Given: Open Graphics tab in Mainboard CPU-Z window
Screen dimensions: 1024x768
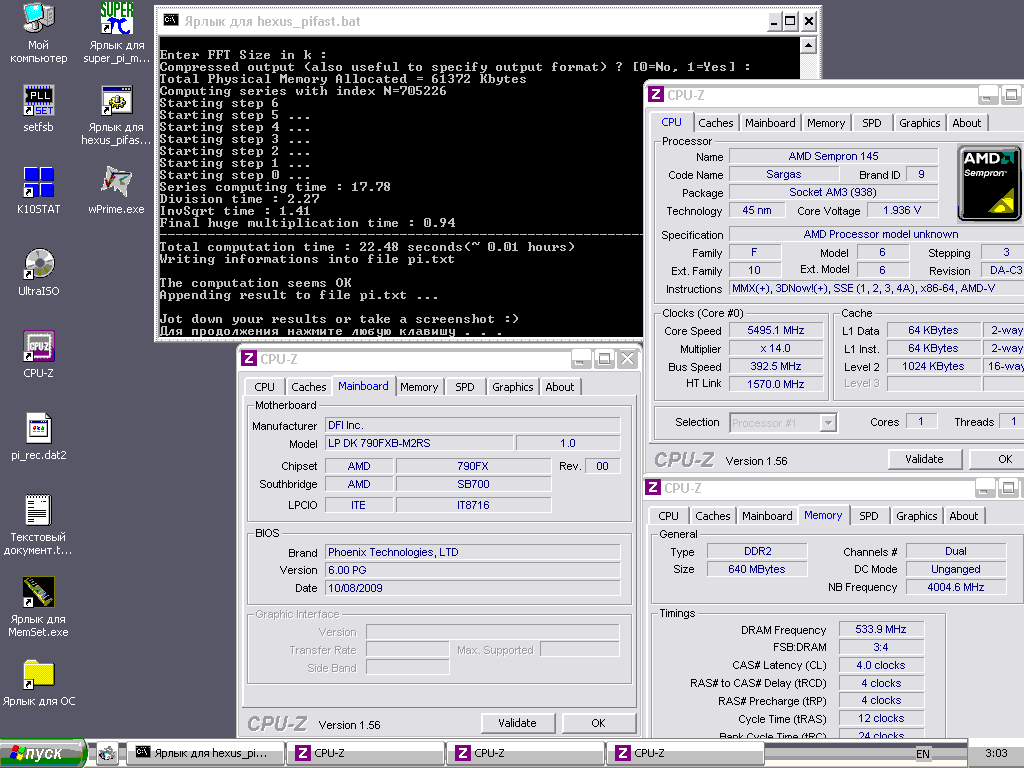Looking at the screenshot, I should [513, 387].
